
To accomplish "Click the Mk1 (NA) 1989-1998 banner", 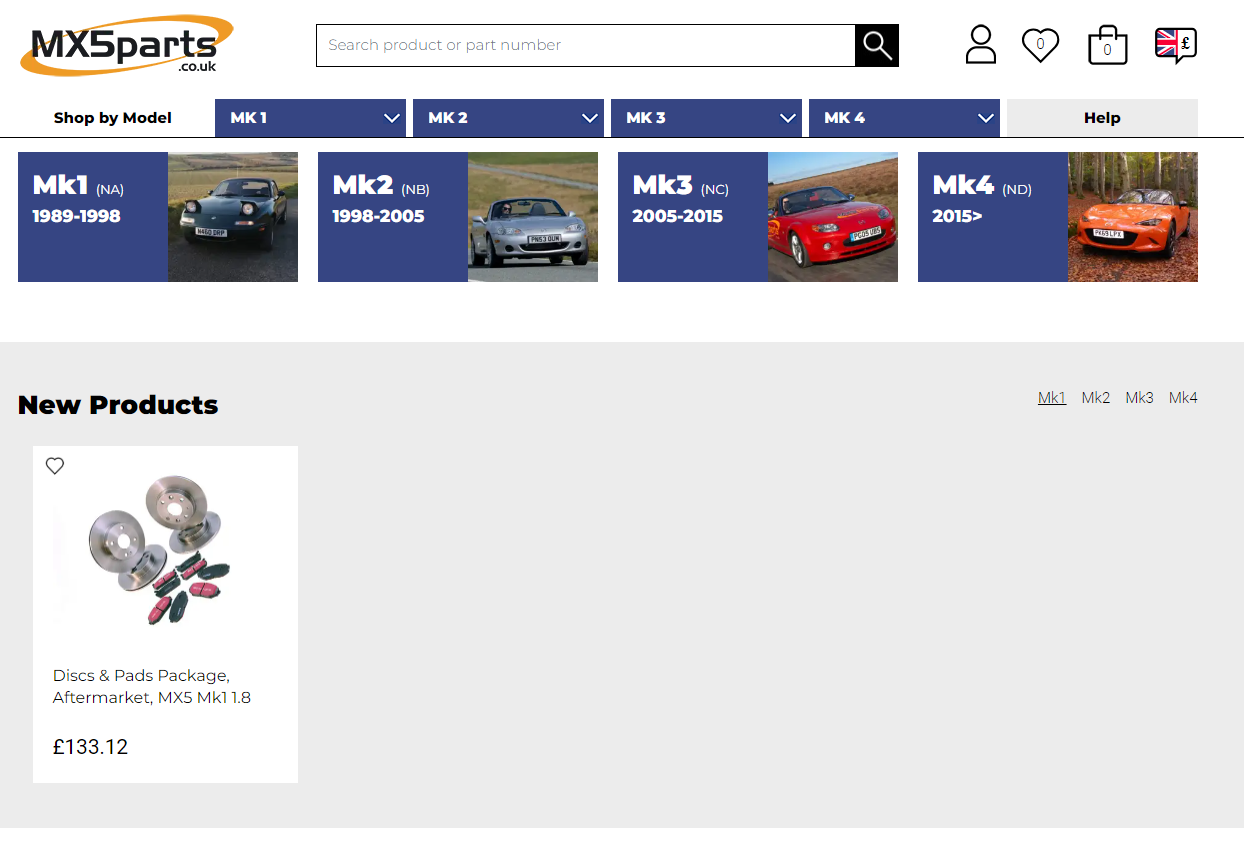I will coord(158,217).
